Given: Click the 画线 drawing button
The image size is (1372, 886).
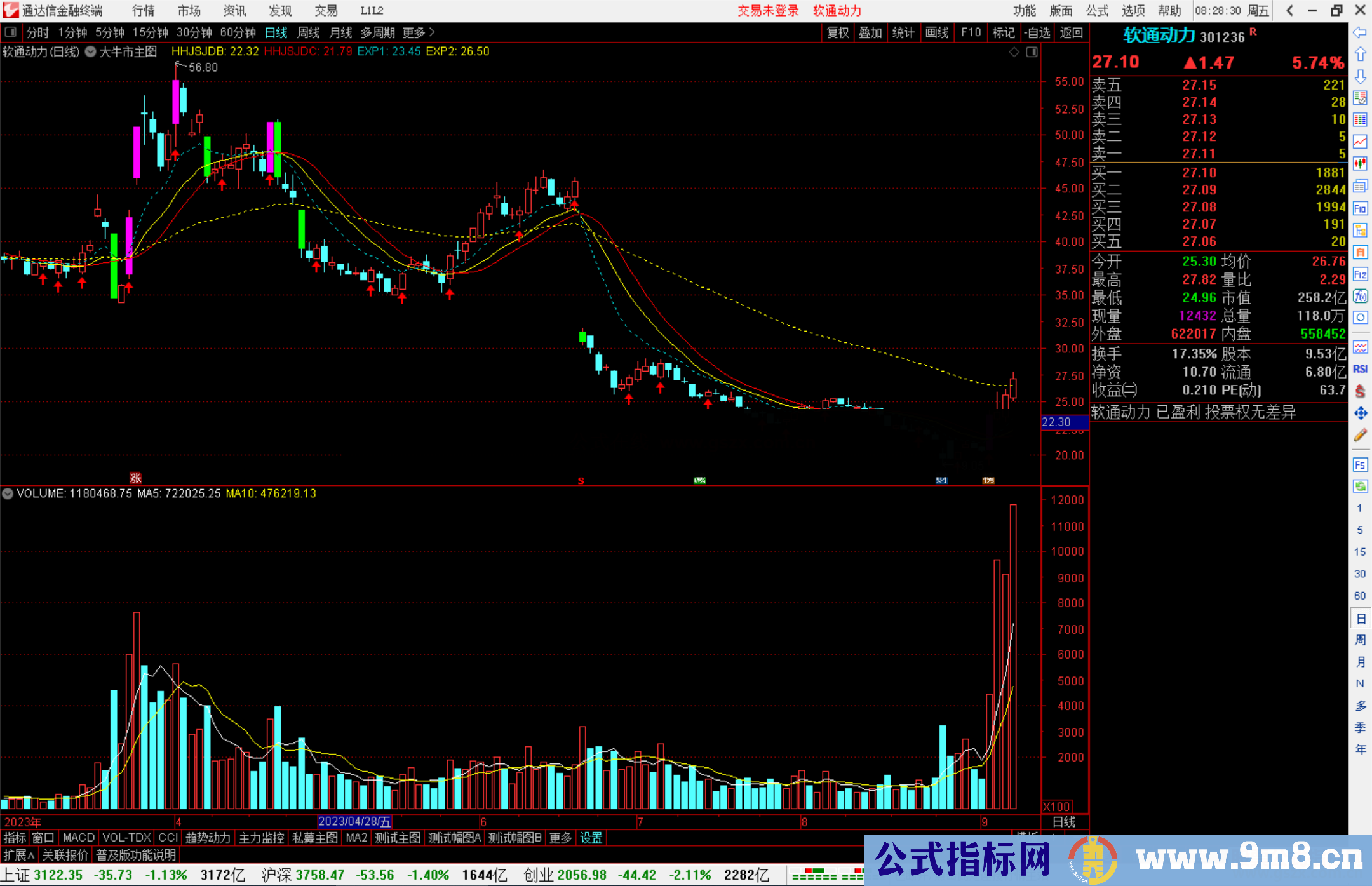Looking at the screenshot, I should pyautogui.click(x=937, y=32).
